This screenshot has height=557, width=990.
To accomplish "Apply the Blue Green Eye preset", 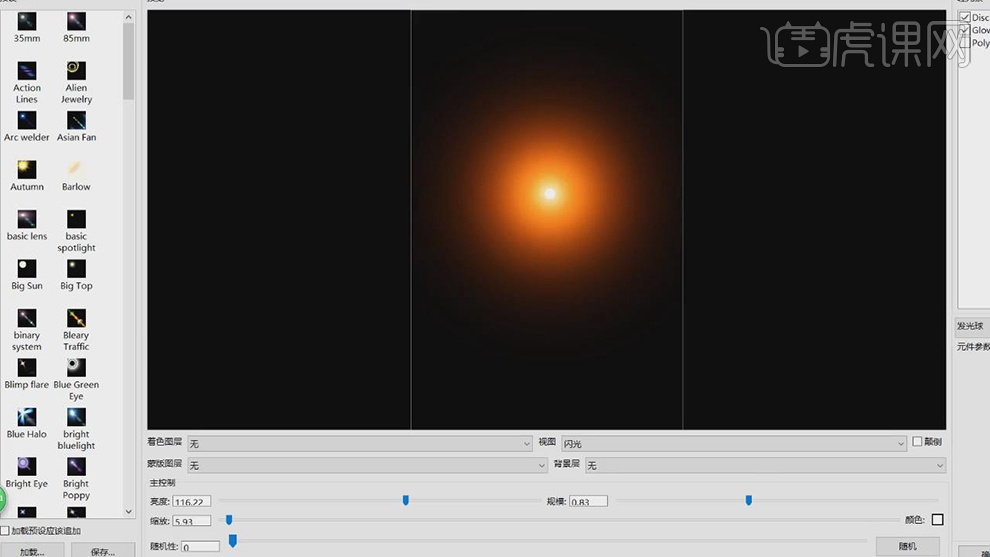I will (76, 380).
